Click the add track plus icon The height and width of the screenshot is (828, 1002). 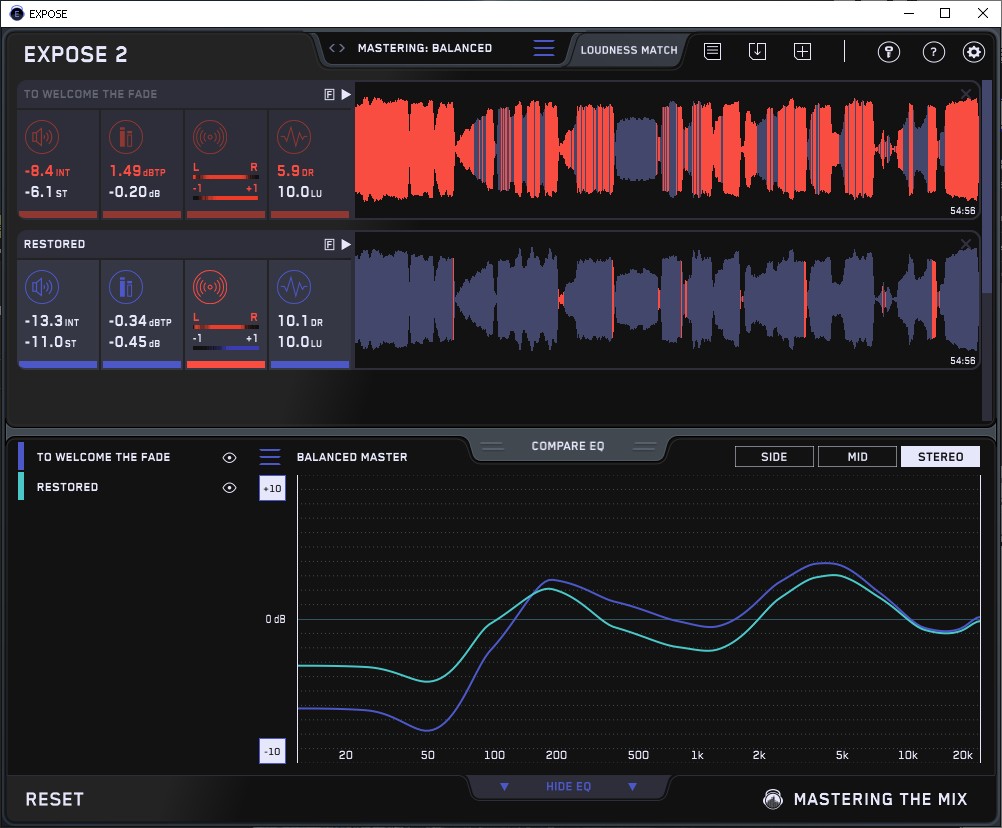(802, 51)
